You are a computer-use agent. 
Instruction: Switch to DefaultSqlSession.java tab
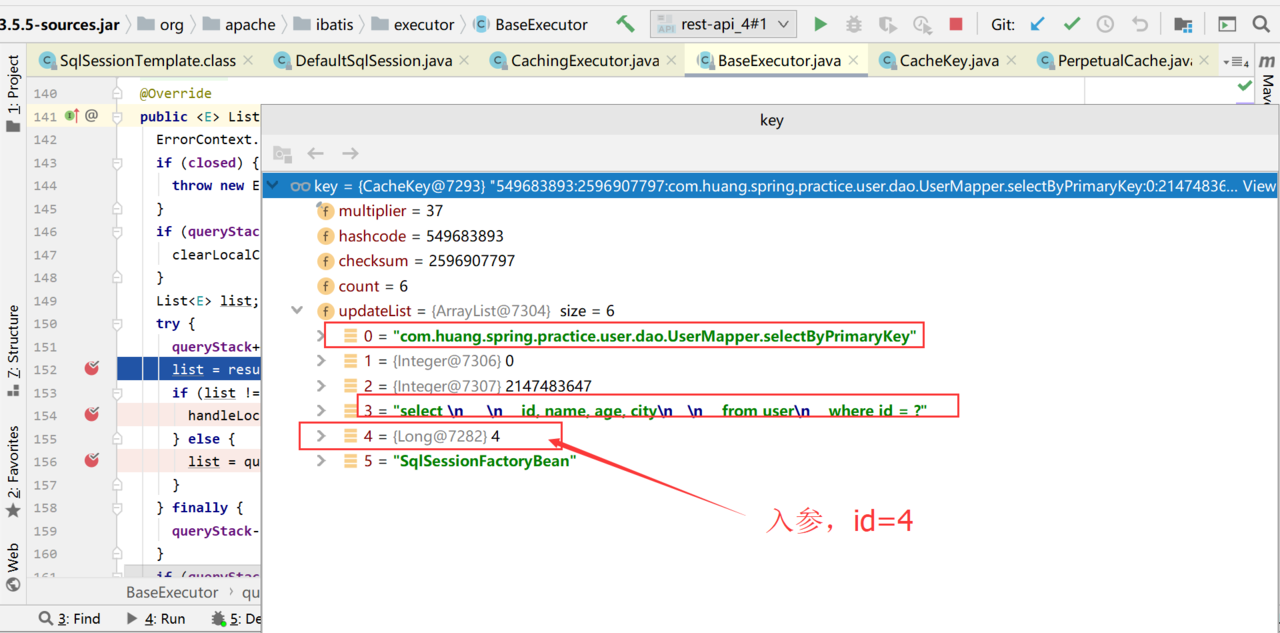pos(374,61)
